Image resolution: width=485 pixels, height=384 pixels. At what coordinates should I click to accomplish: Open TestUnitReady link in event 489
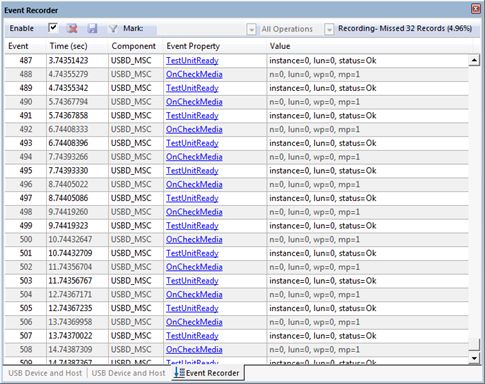[x=192, y=88]
